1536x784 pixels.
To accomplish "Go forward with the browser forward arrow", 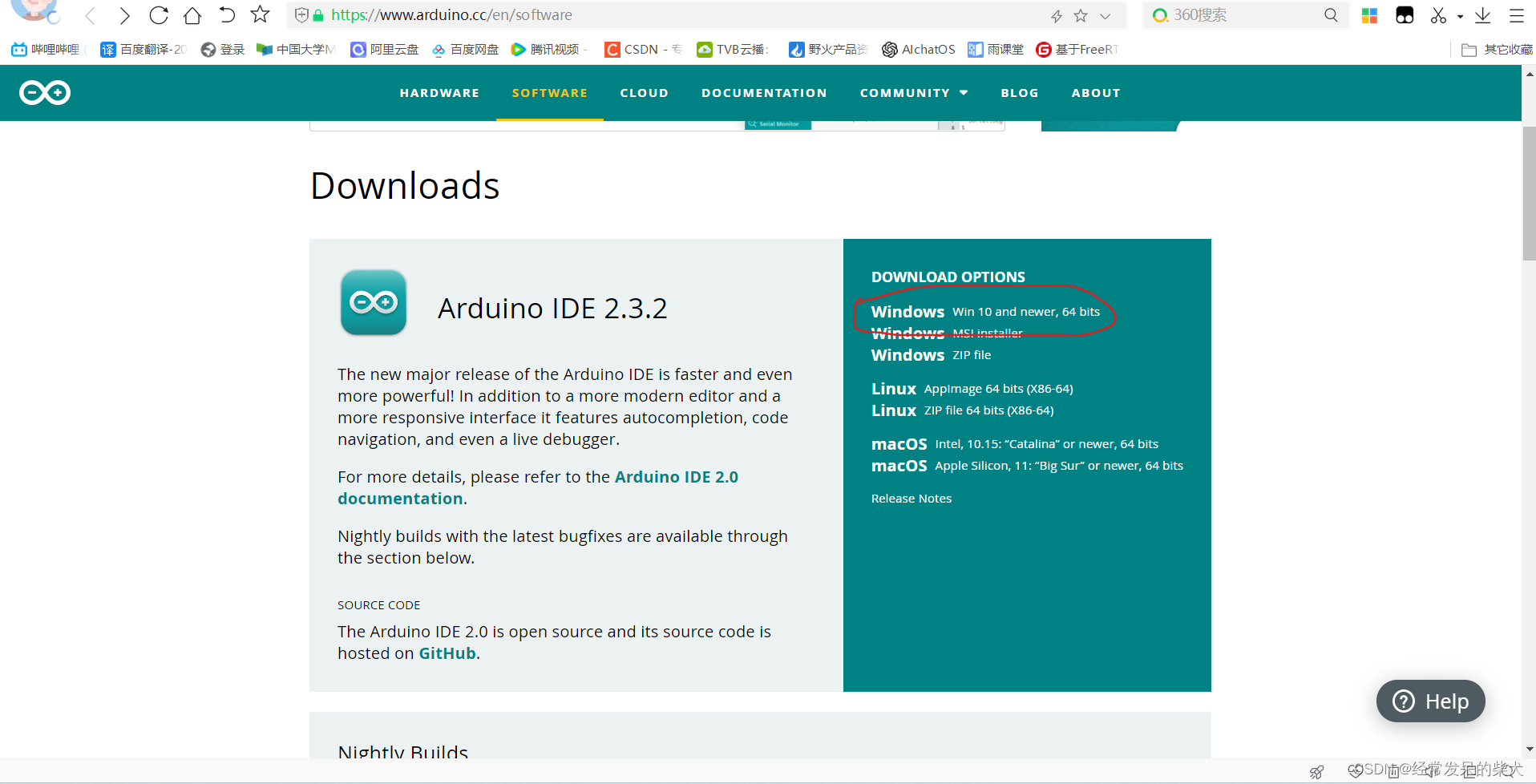I will 124,15.
